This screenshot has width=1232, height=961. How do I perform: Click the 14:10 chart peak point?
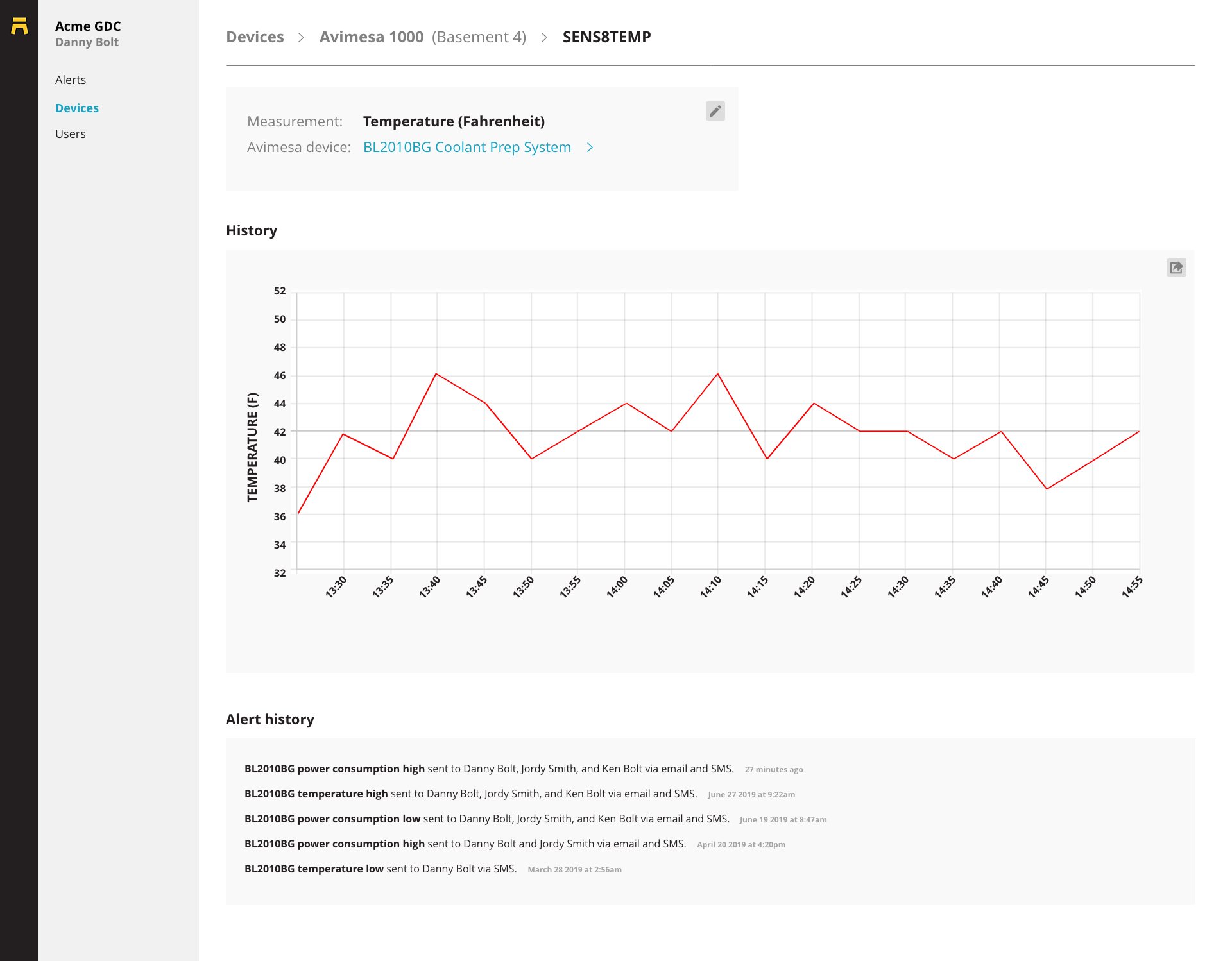[x=717, y=374]
